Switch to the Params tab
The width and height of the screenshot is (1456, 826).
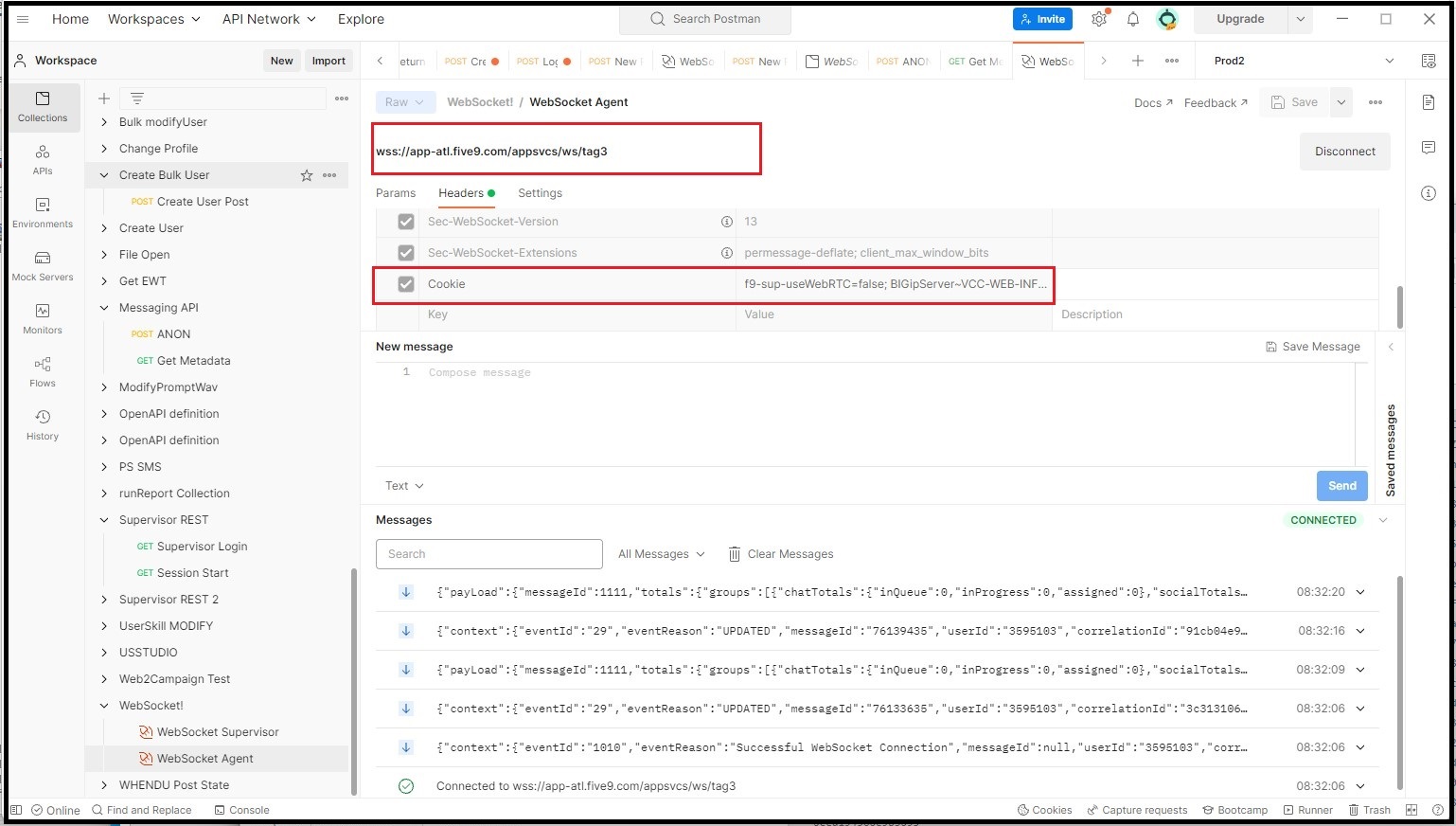396,193
